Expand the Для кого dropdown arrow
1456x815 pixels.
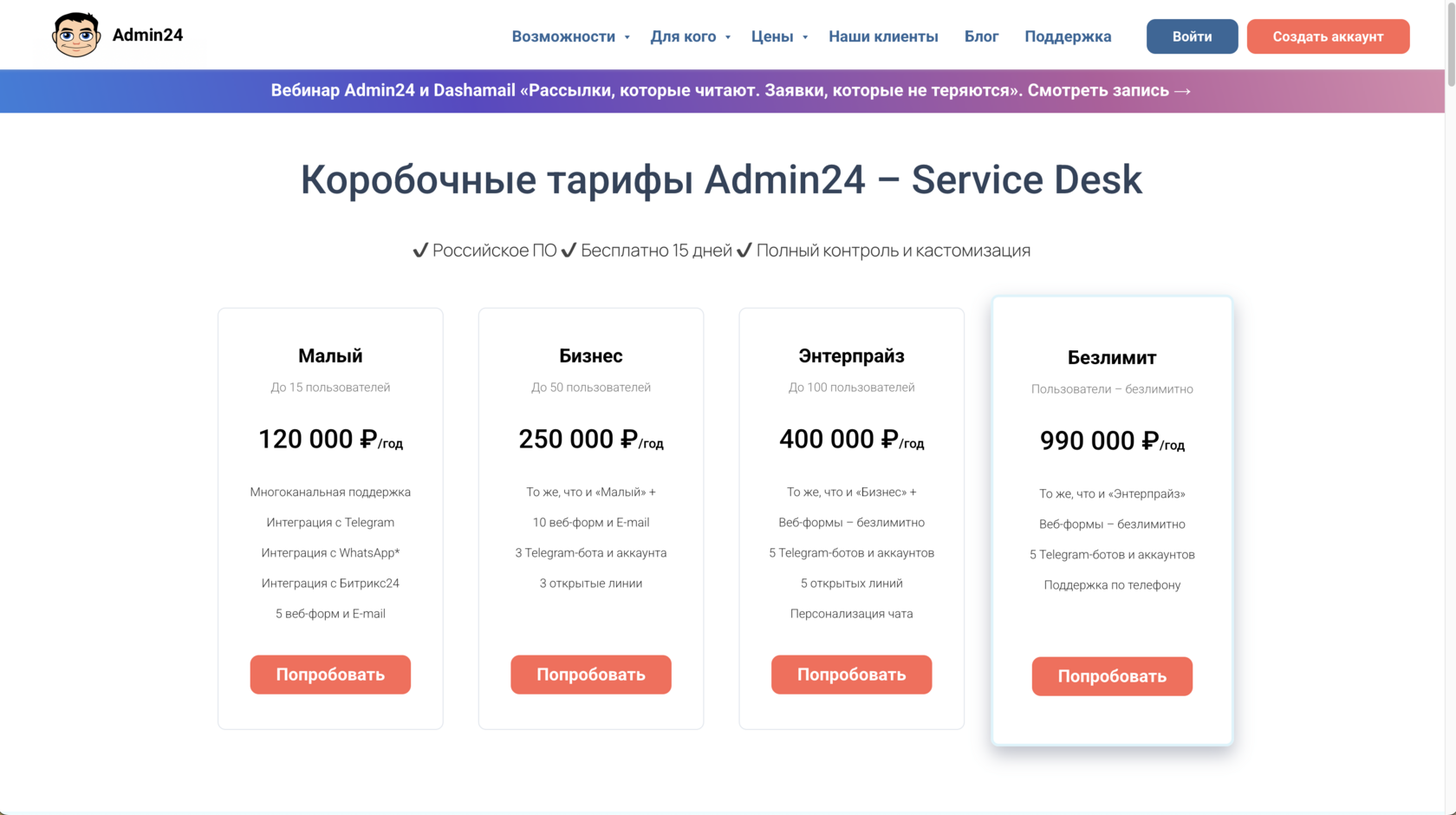coord(728,37)
